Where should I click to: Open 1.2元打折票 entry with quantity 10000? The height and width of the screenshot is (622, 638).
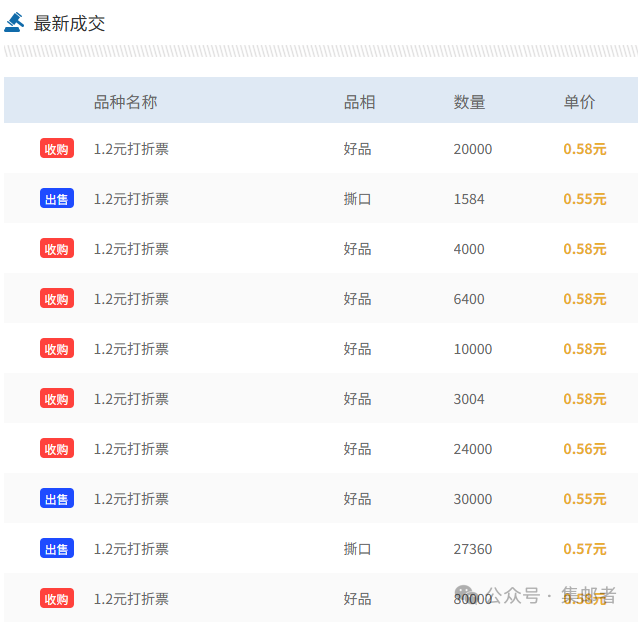coord(131,349)
